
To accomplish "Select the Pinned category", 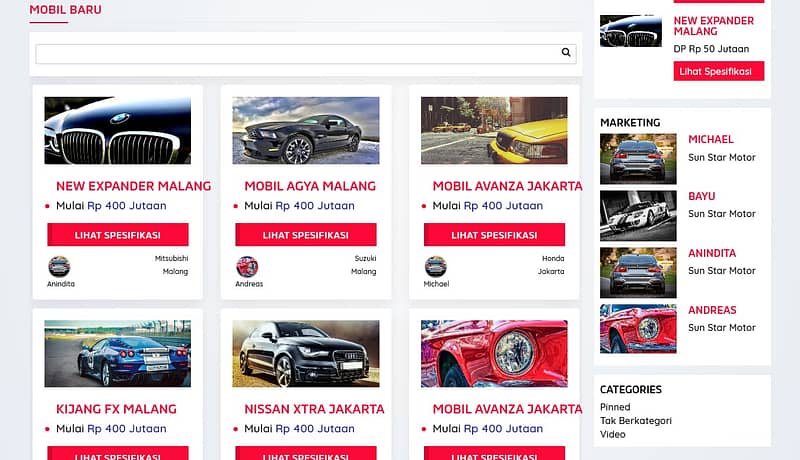I will coord(615,407).
